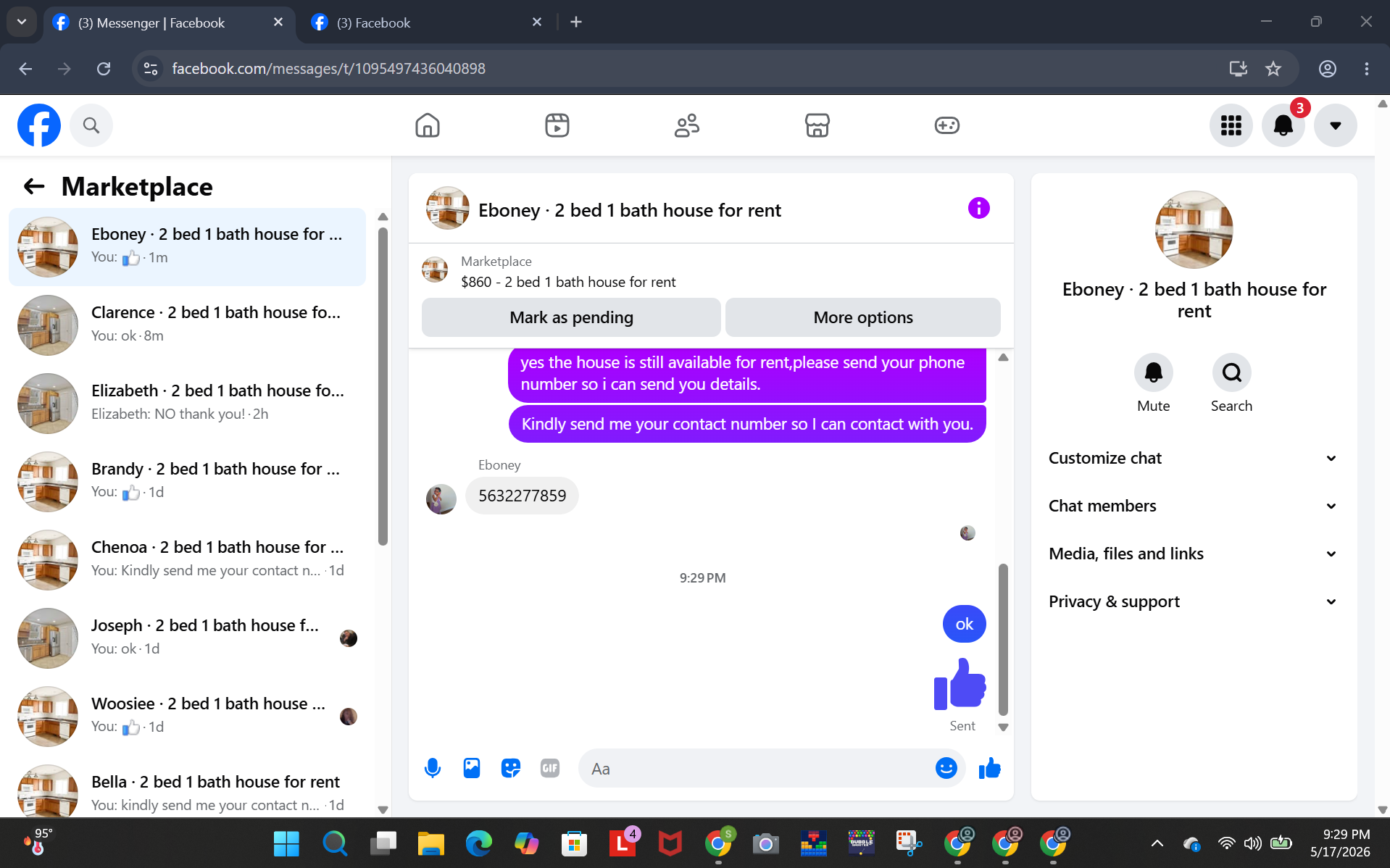View site information icon
The image size is (1390, 868).
(151, 69)
